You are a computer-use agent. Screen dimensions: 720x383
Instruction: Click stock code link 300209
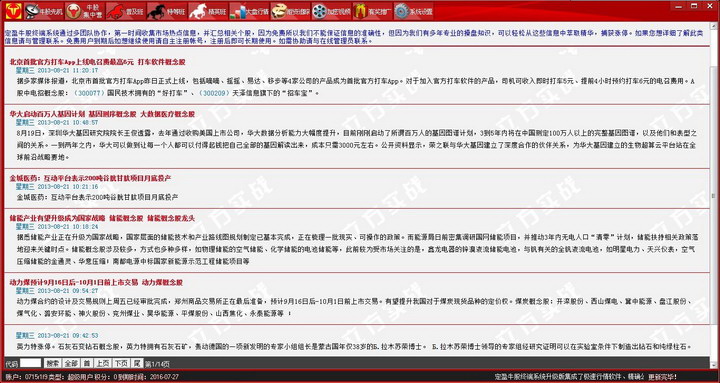214,93
